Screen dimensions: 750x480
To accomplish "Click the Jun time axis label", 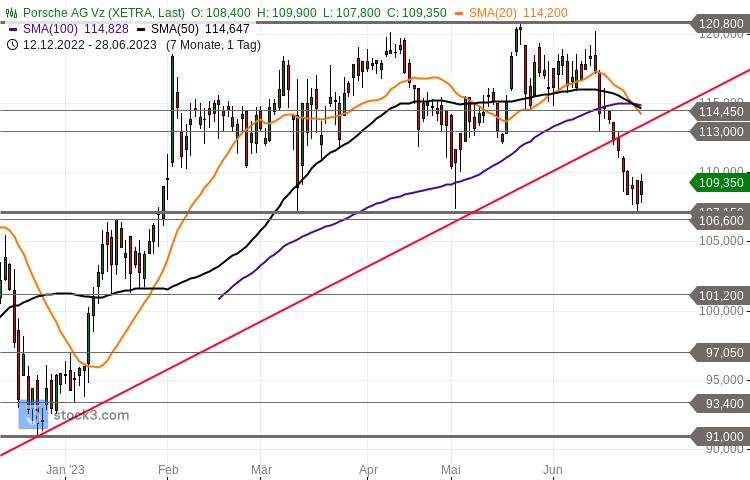I will pos(552,469).
